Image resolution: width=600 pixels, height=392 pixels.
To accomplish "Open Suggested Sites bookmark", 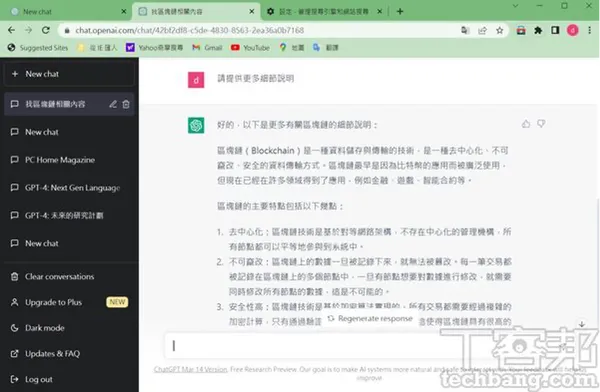I will [38, 47].
